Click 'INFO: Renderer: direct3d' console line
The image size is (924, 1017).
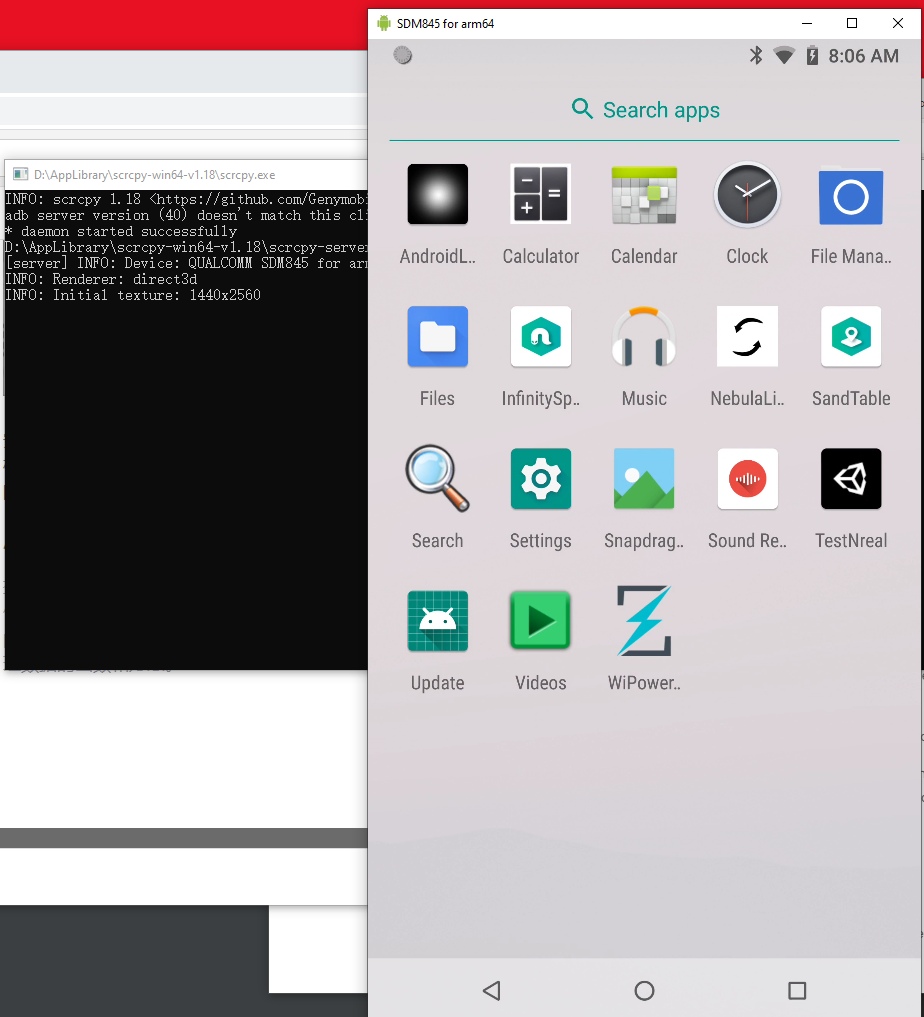101,279
